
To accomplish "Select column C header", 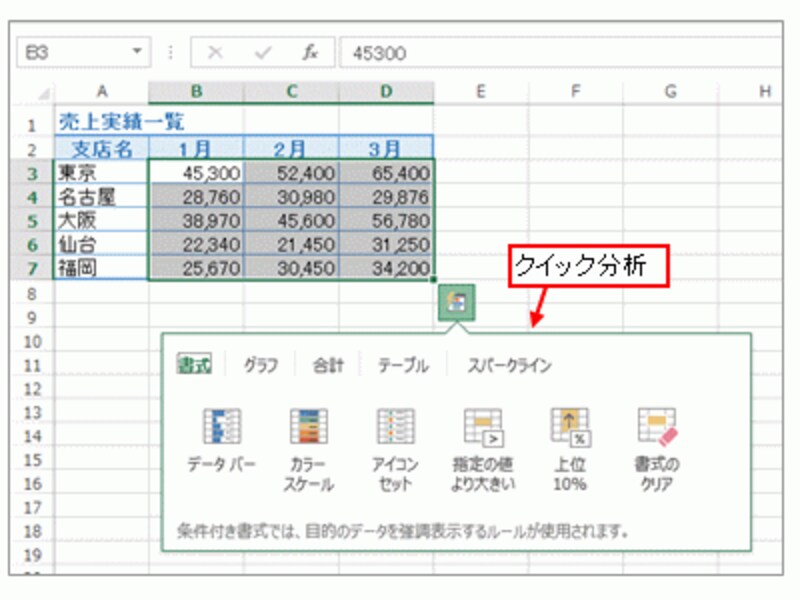I will click(x=291, y=92).
